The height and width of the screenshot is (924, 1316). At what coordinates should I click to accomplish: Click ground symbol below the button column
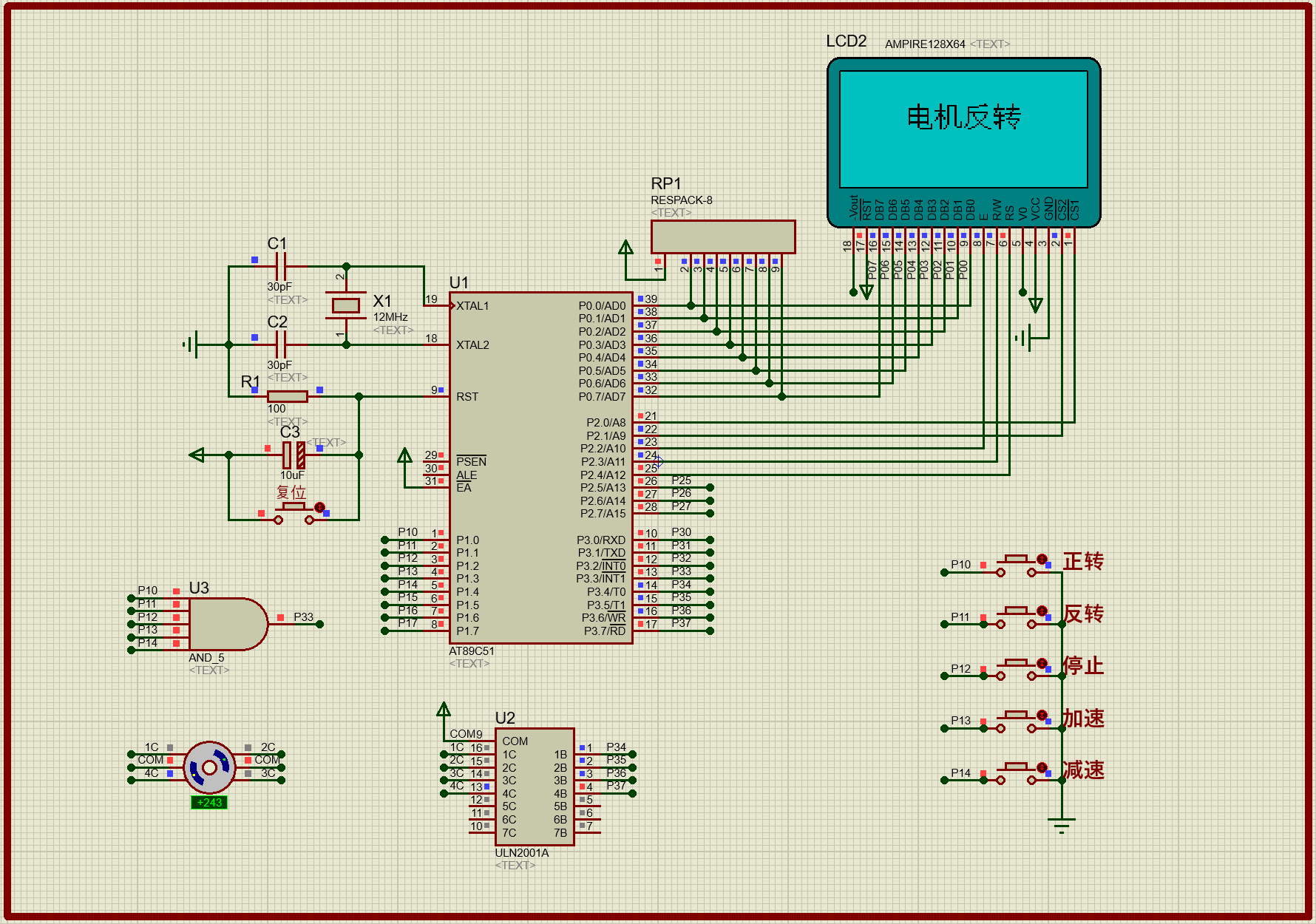[x=1061, y=824]
